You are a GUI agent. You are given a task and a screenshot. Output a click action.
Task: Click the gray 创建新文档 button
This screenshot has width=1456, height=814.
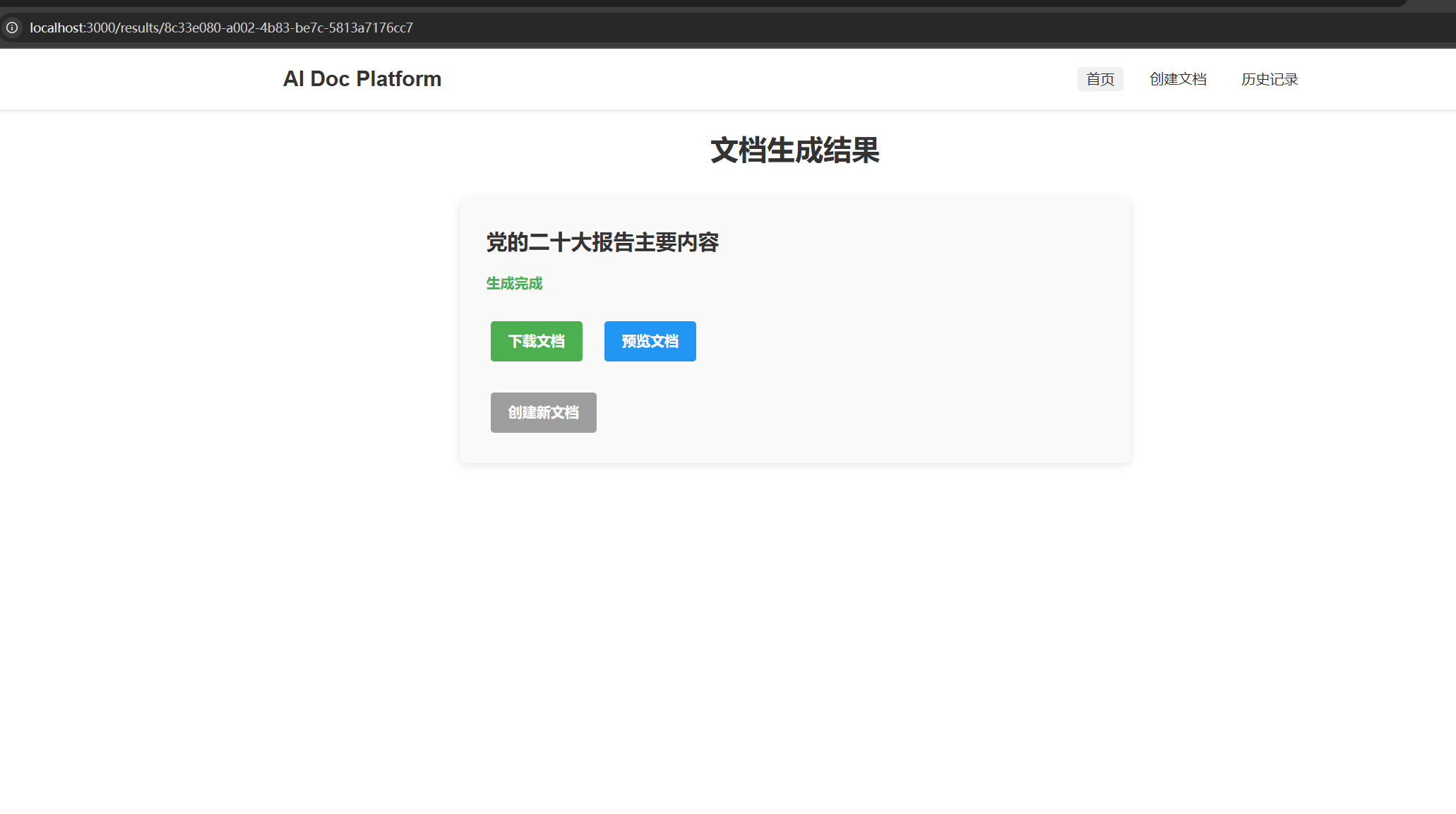click(543, 412)
